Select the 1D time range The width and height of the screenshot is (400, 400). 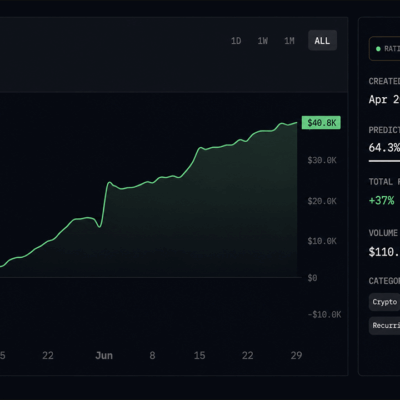[x=236, y=41]
